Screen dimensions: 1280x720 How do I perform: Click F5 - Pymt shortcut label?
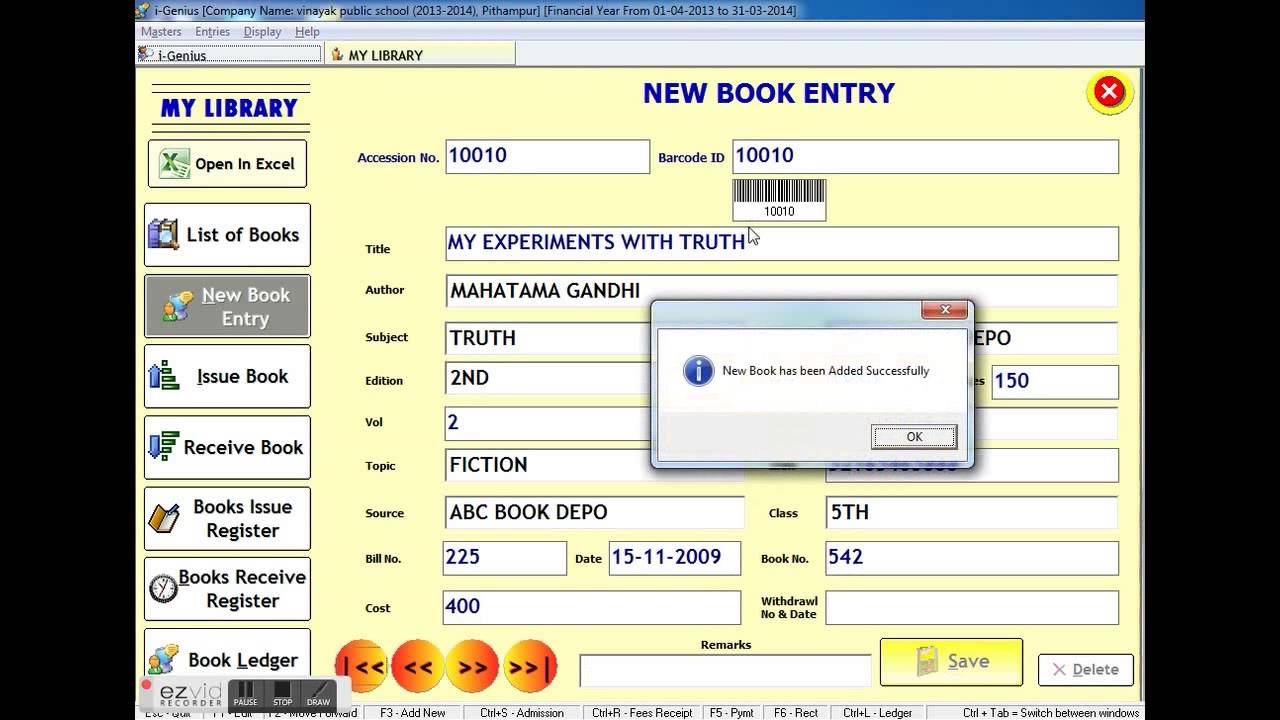(731, 713)
